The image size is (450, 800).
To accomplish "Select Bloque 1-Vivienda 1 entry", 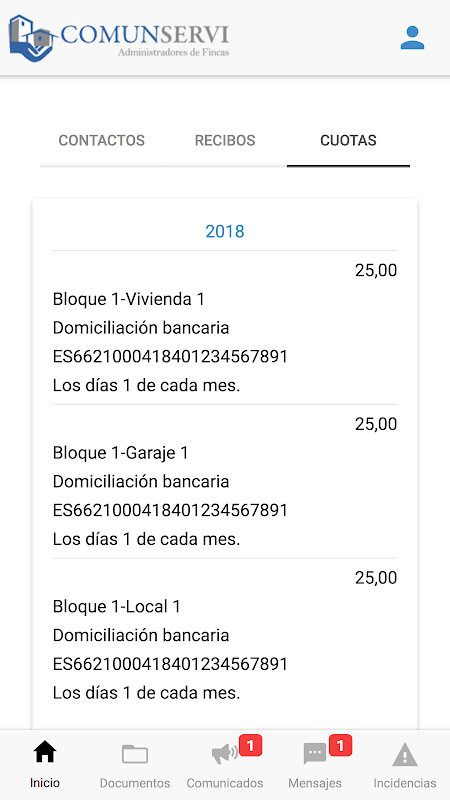I will 225,328.
